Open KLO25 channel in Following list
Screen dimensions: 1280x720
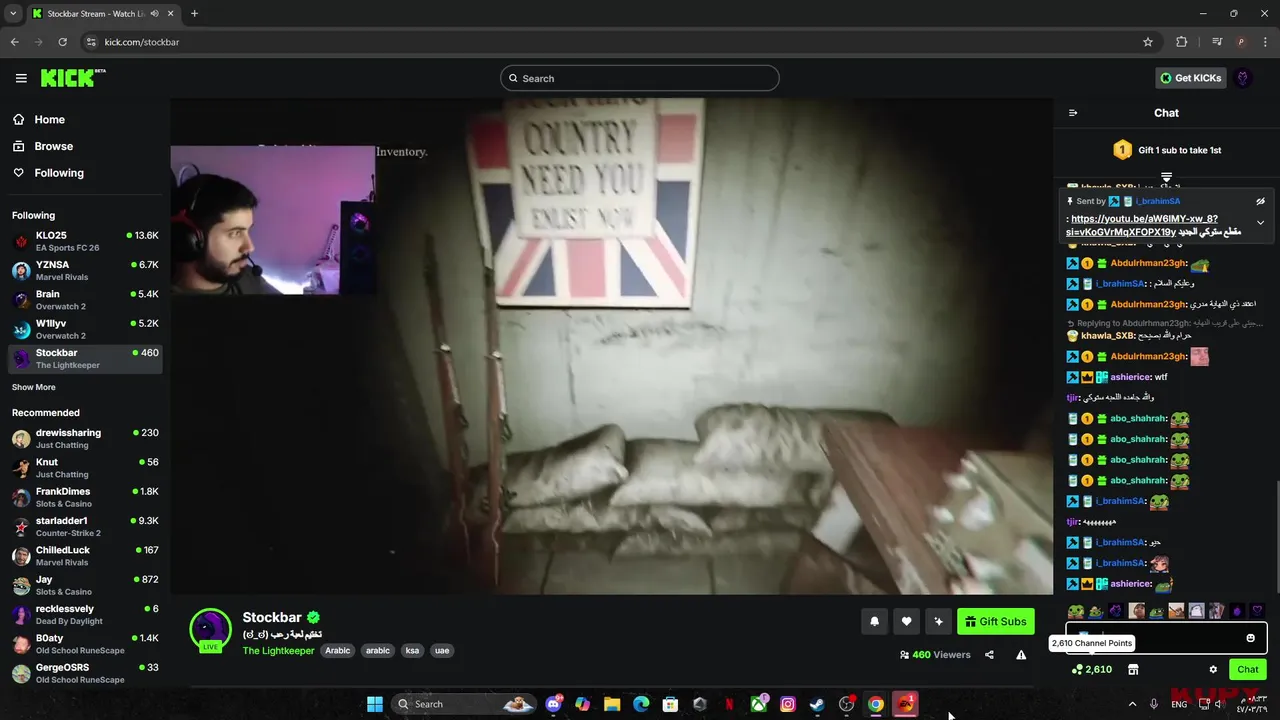tap(85, 241)
